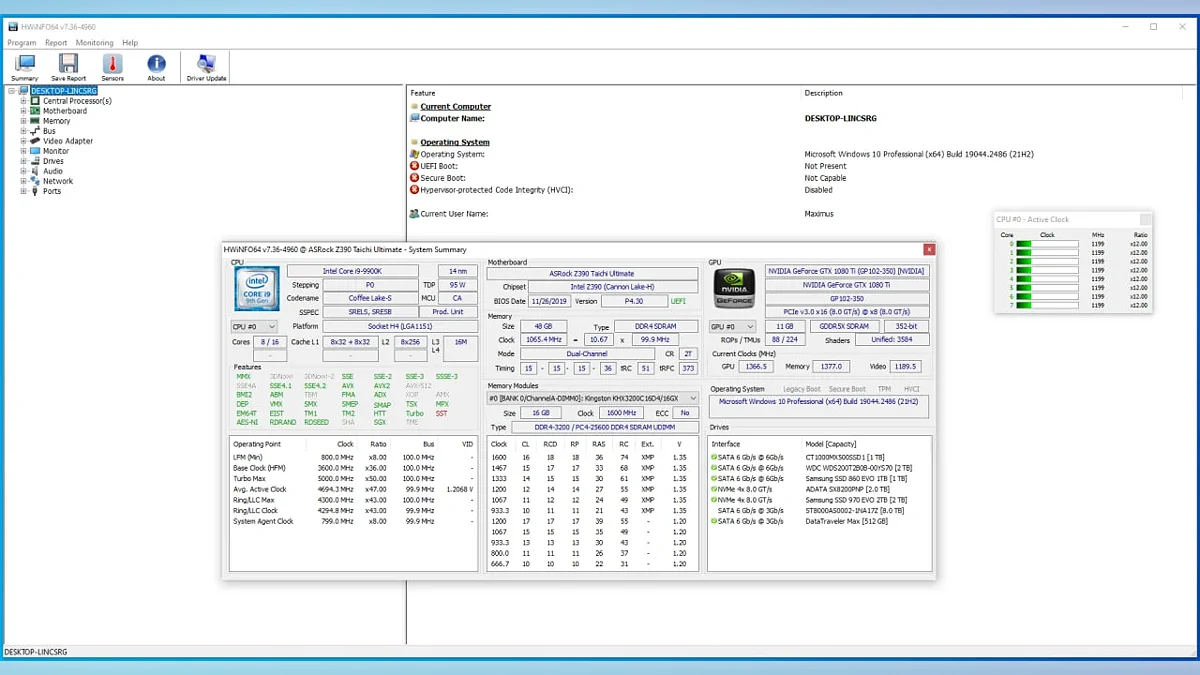The height and width of the screenshot is (675, 1200).
Task: Select the Samsung SSD 860 EVO 1TB drive
Action: pos(819,478)
